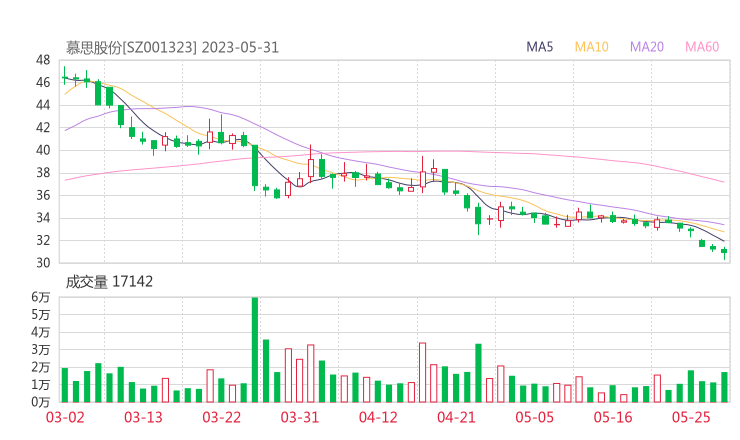
Task: Click the last candlestick at the chart's right edge
Action: [724, 252]
